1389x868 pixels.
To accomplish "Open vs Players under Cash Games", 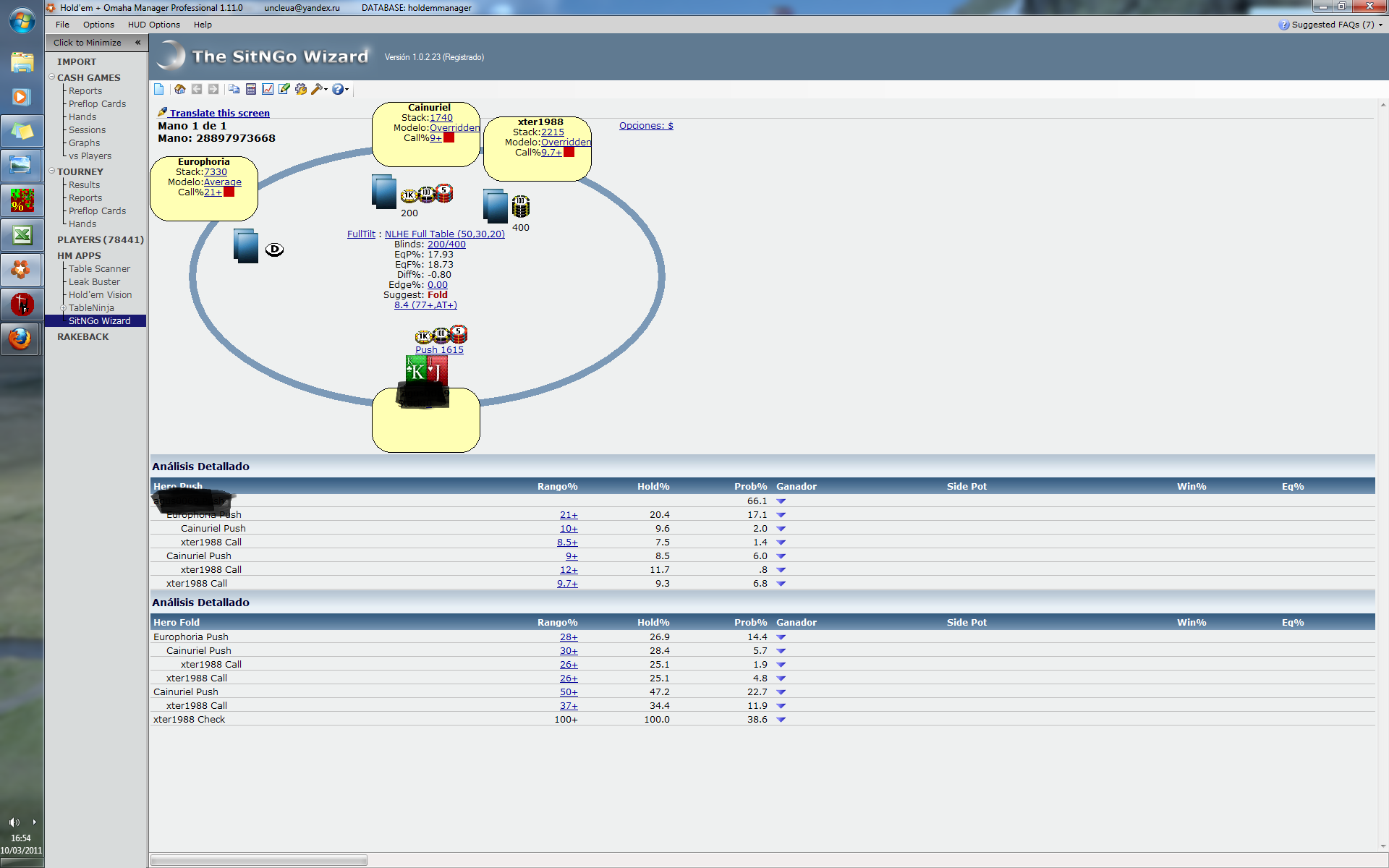I will click(90, 156).
